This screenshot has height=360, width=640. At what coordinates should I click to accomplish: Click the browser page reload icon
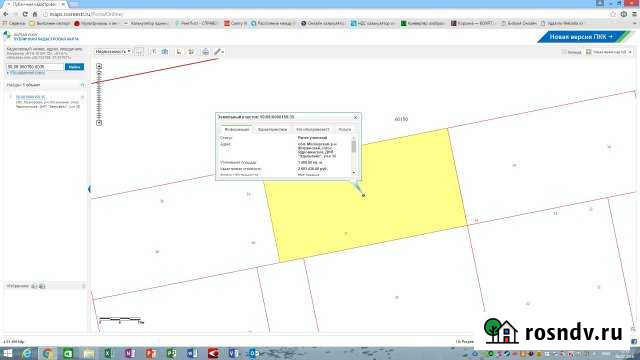click(x=25, y=14)
